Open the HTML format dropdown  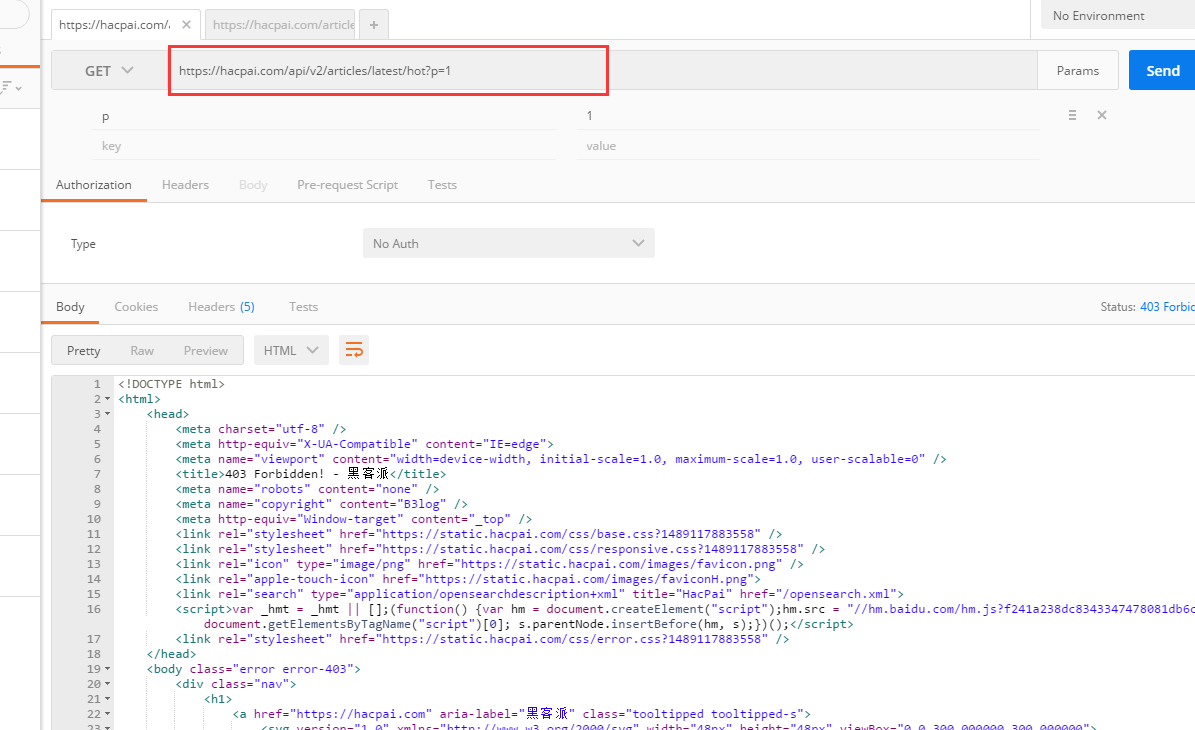point(291,350)
